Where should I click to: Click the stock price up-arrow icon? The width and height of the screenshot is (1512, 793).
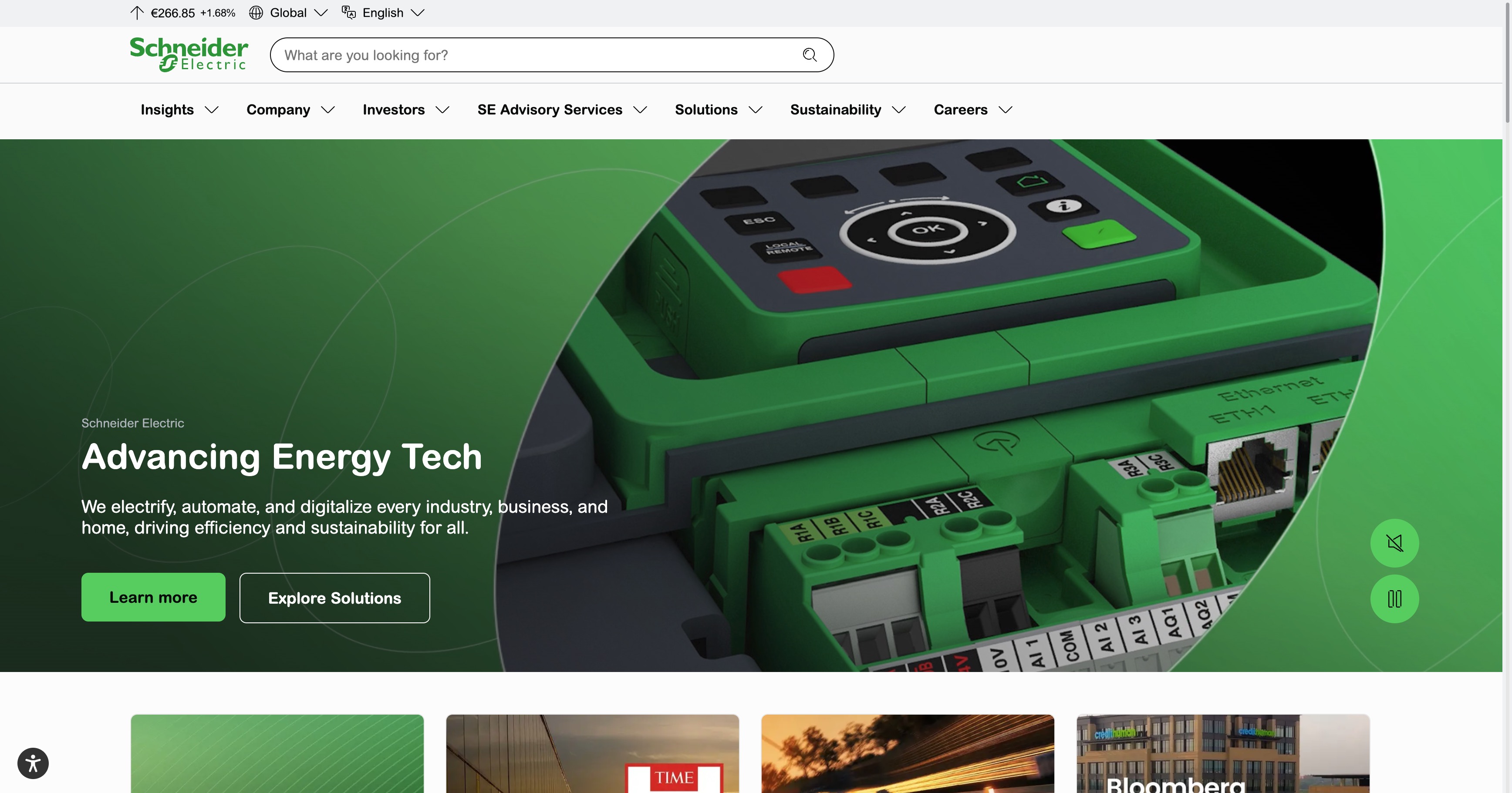point(137,13)
